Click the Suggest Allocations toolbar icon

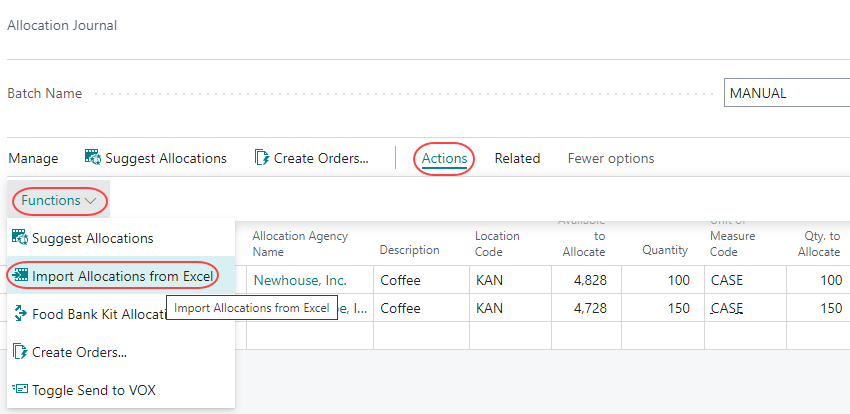point(93,158)
